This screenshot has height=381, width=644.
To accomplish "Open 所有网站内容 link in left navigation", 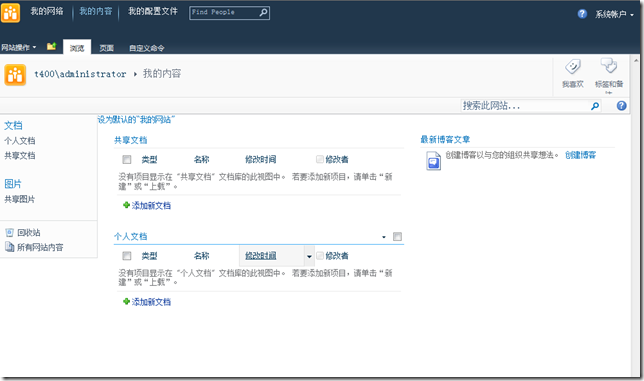I will (x=40, y=247).
